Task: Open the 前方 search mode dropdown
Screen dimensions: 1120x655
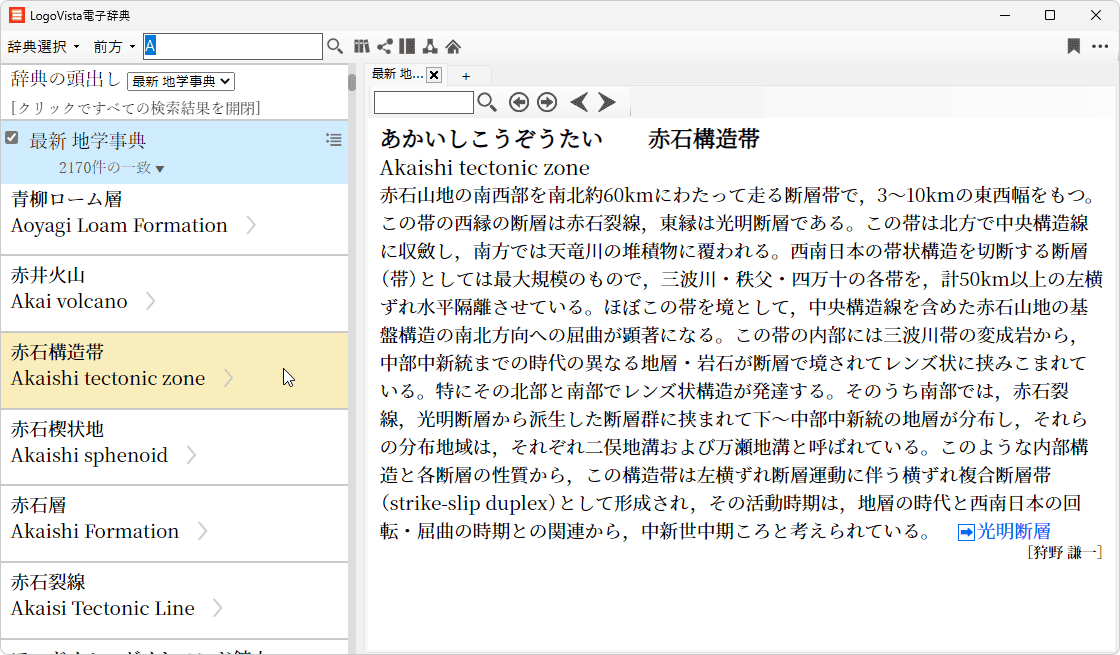Action: coord(114,47)
